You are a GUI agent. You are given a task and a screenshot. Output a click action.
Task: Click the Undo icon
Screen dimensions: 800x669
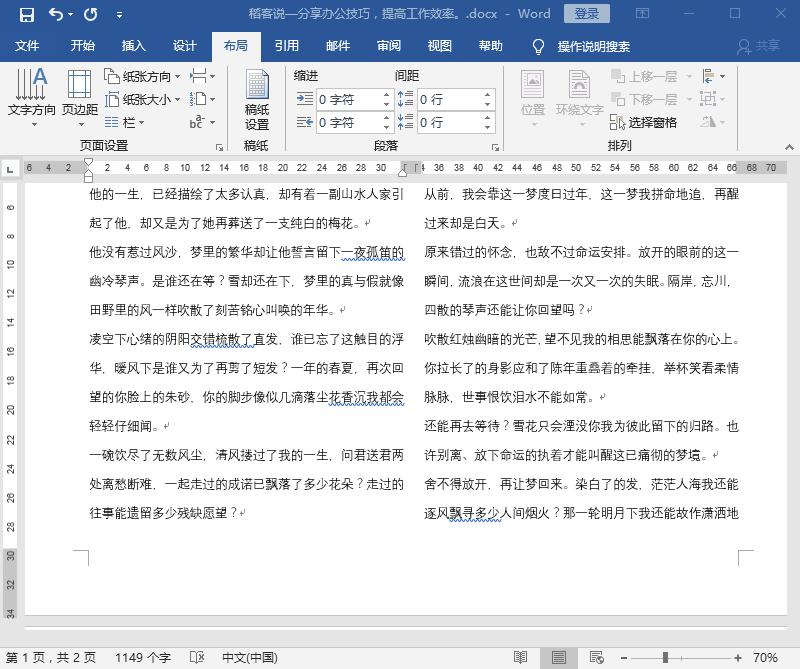tap(58, 12)
